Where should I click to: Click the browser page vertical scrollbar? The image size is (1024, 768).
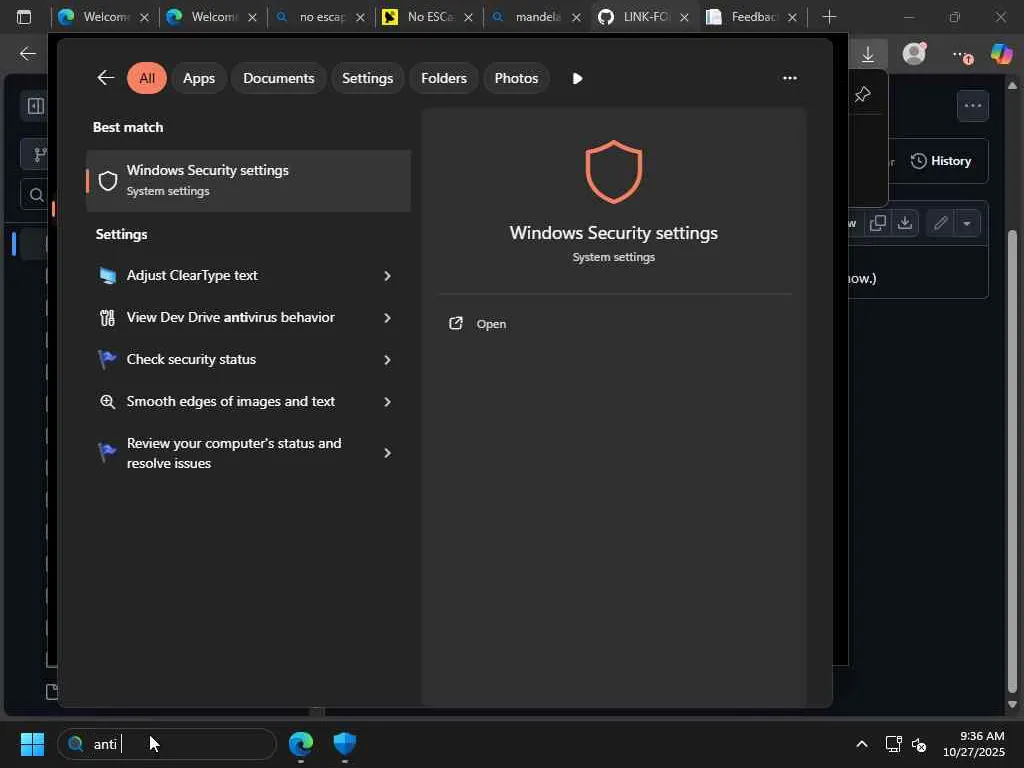(x=1012, y=461)
